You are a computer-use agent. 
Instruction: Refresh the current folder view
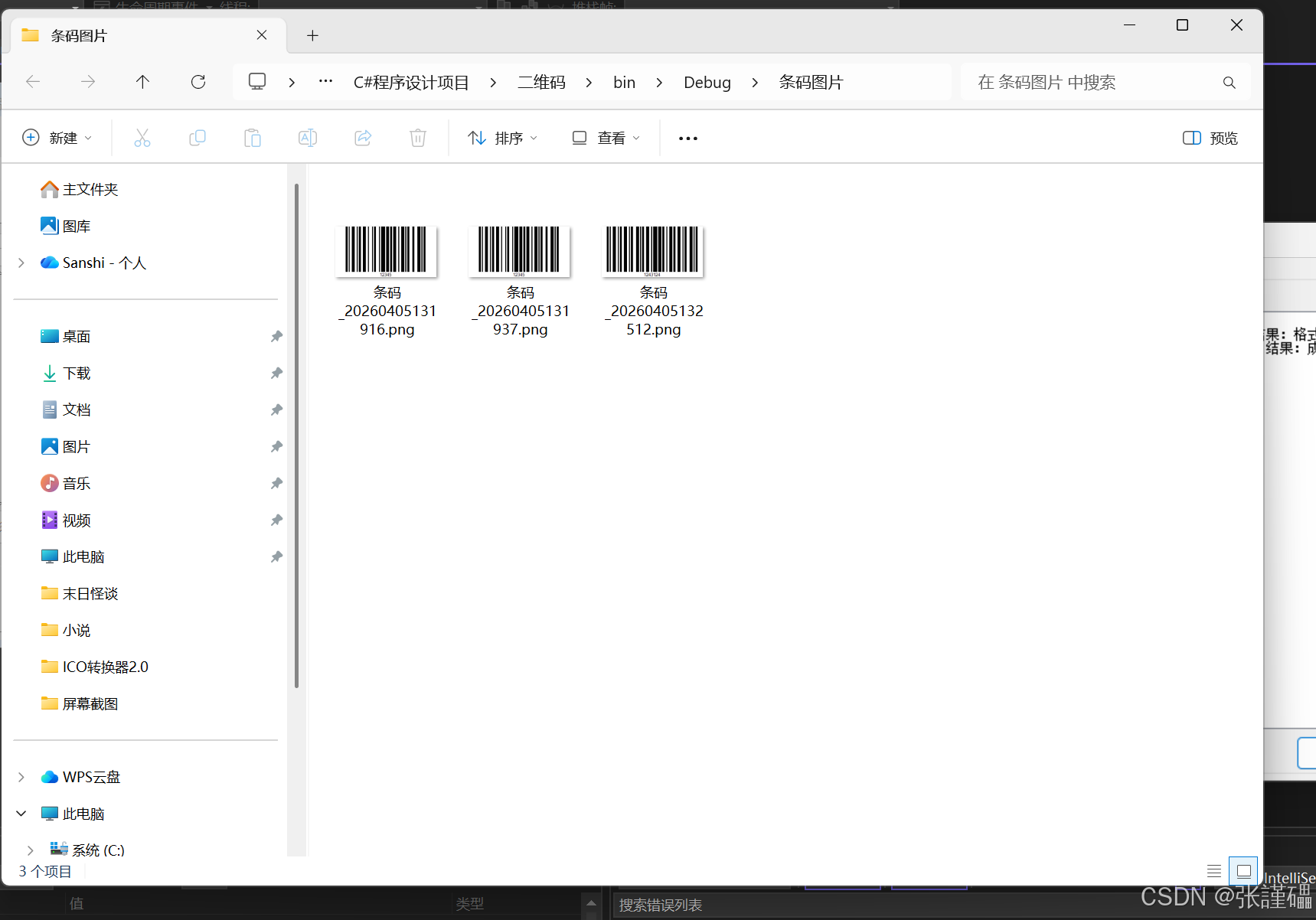[198, 82]
